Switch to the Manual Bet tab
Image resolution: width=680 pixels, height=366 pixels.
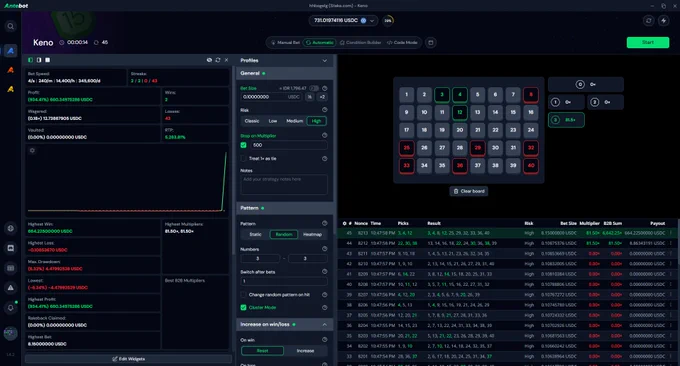285,42
